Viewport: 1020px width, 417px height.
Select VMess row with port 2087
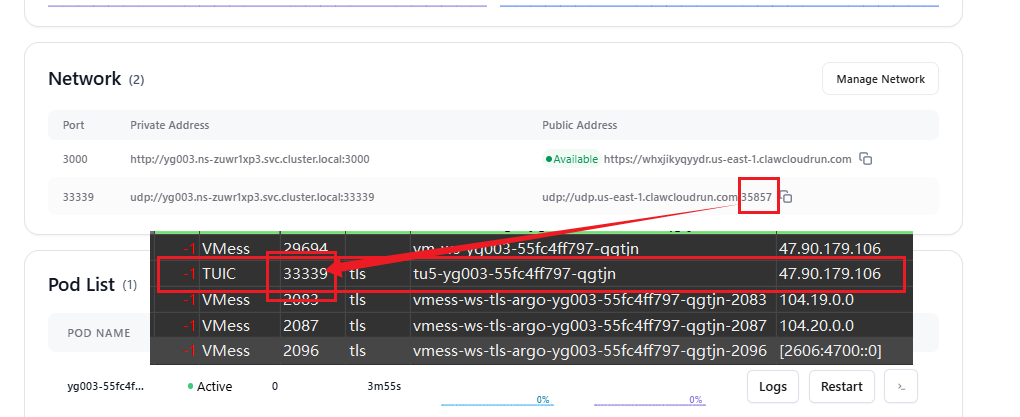pyautogui.click(x=531, y=325)
